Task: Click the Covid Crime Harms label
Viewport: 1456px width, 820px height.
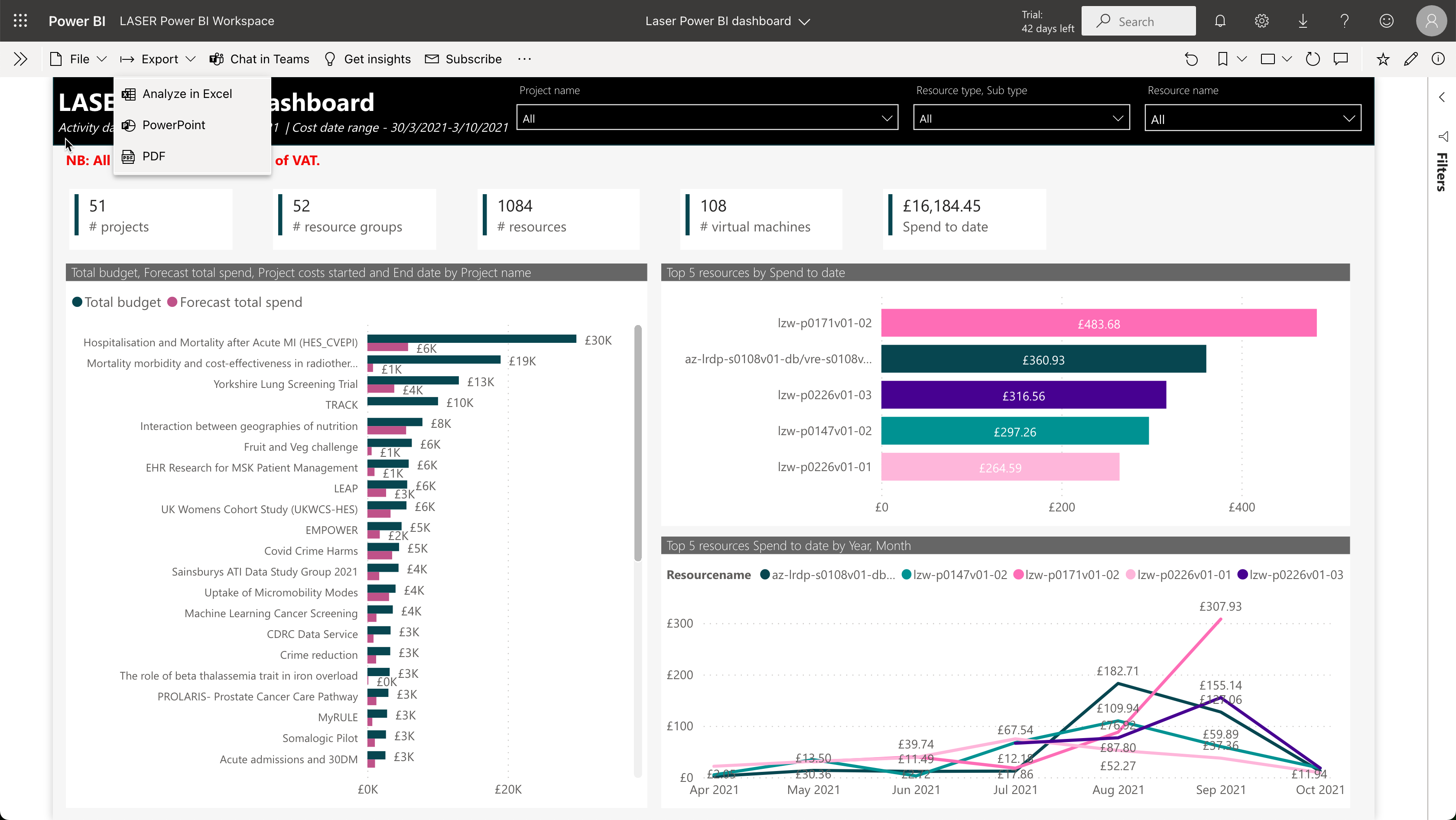Action: click(311, 550)
